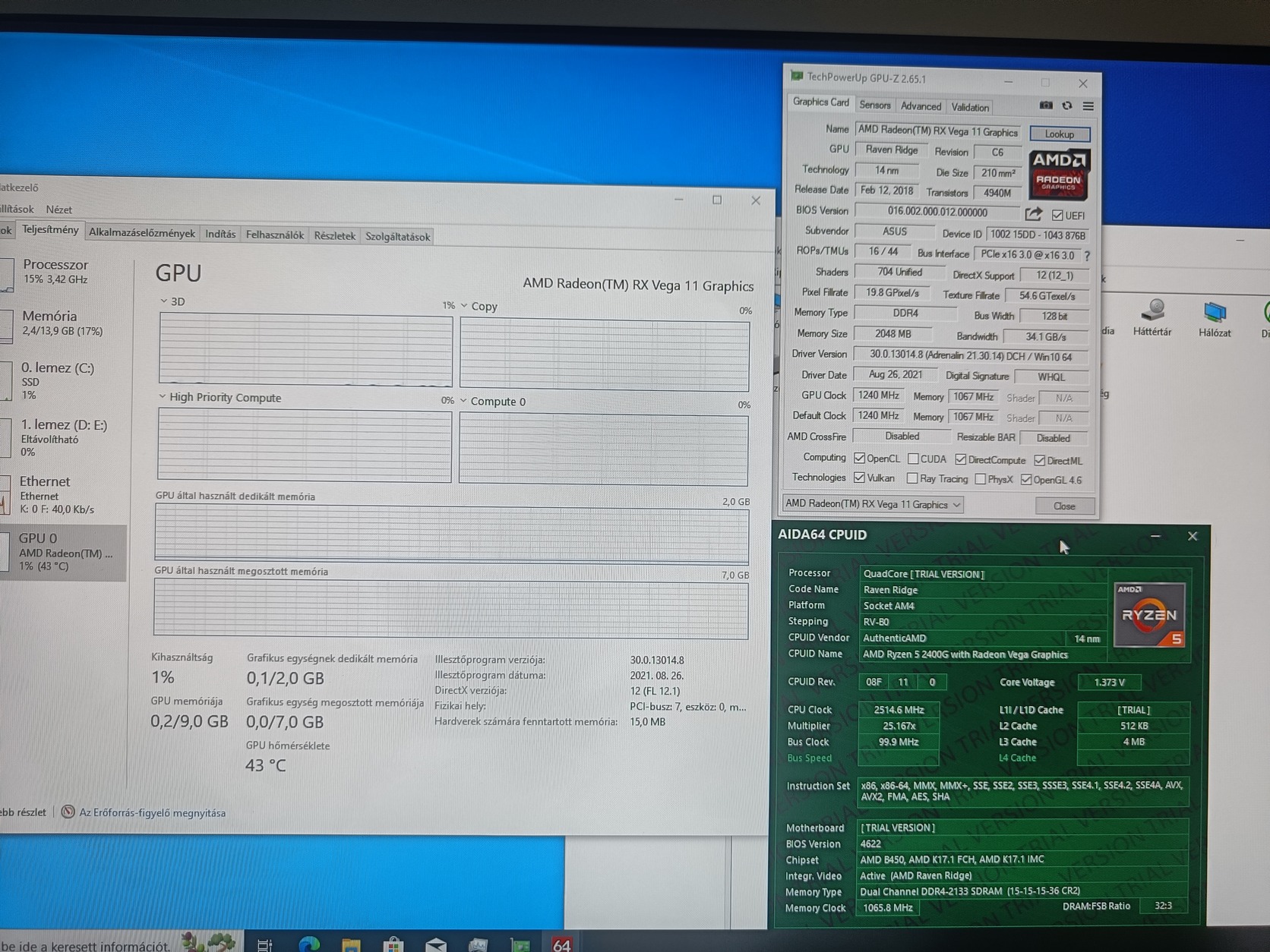Open the GPU-Z hamburger menu

(1088, 106)
